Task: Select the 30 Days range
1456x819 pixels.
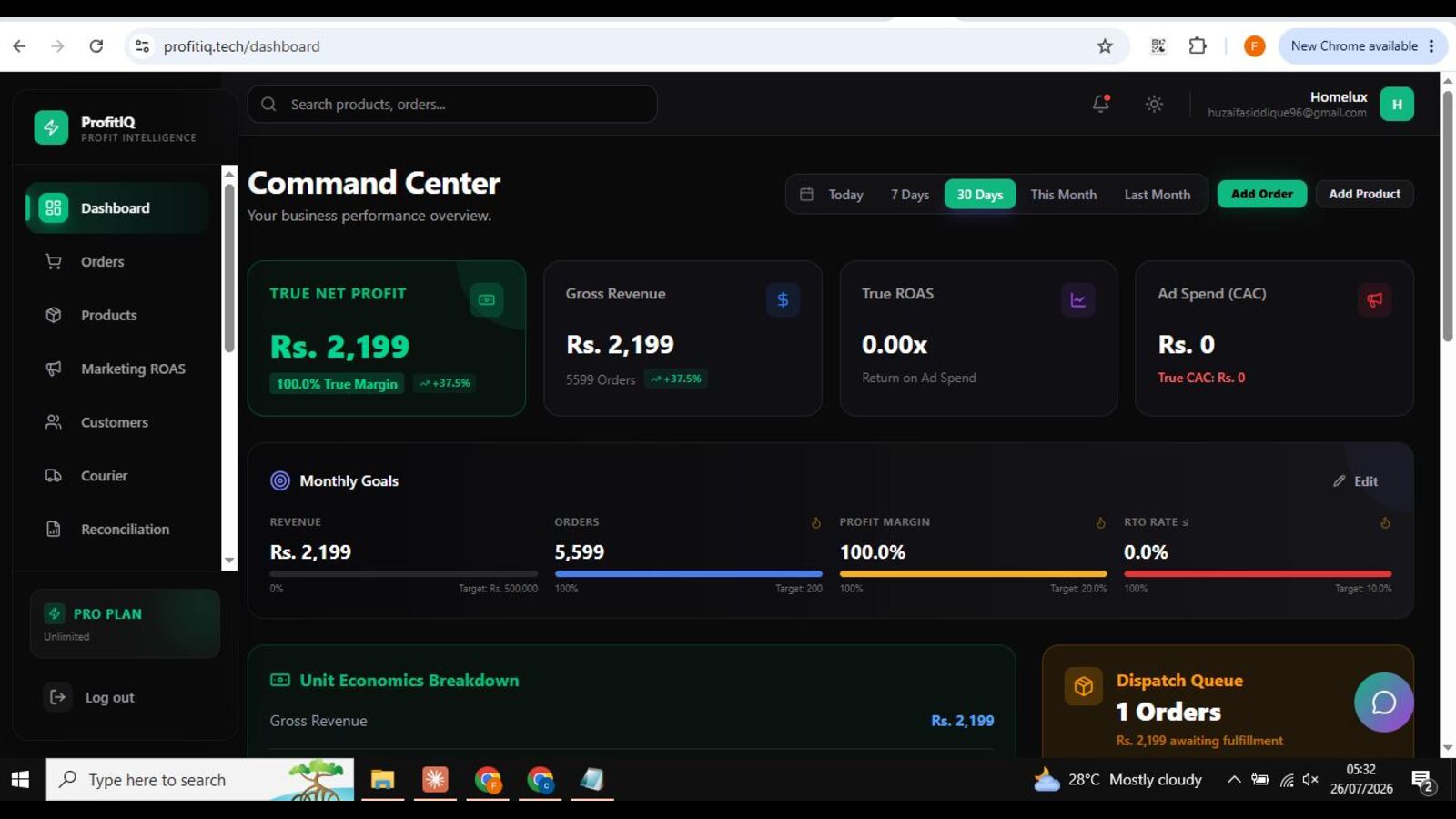Action: (980, 195)
